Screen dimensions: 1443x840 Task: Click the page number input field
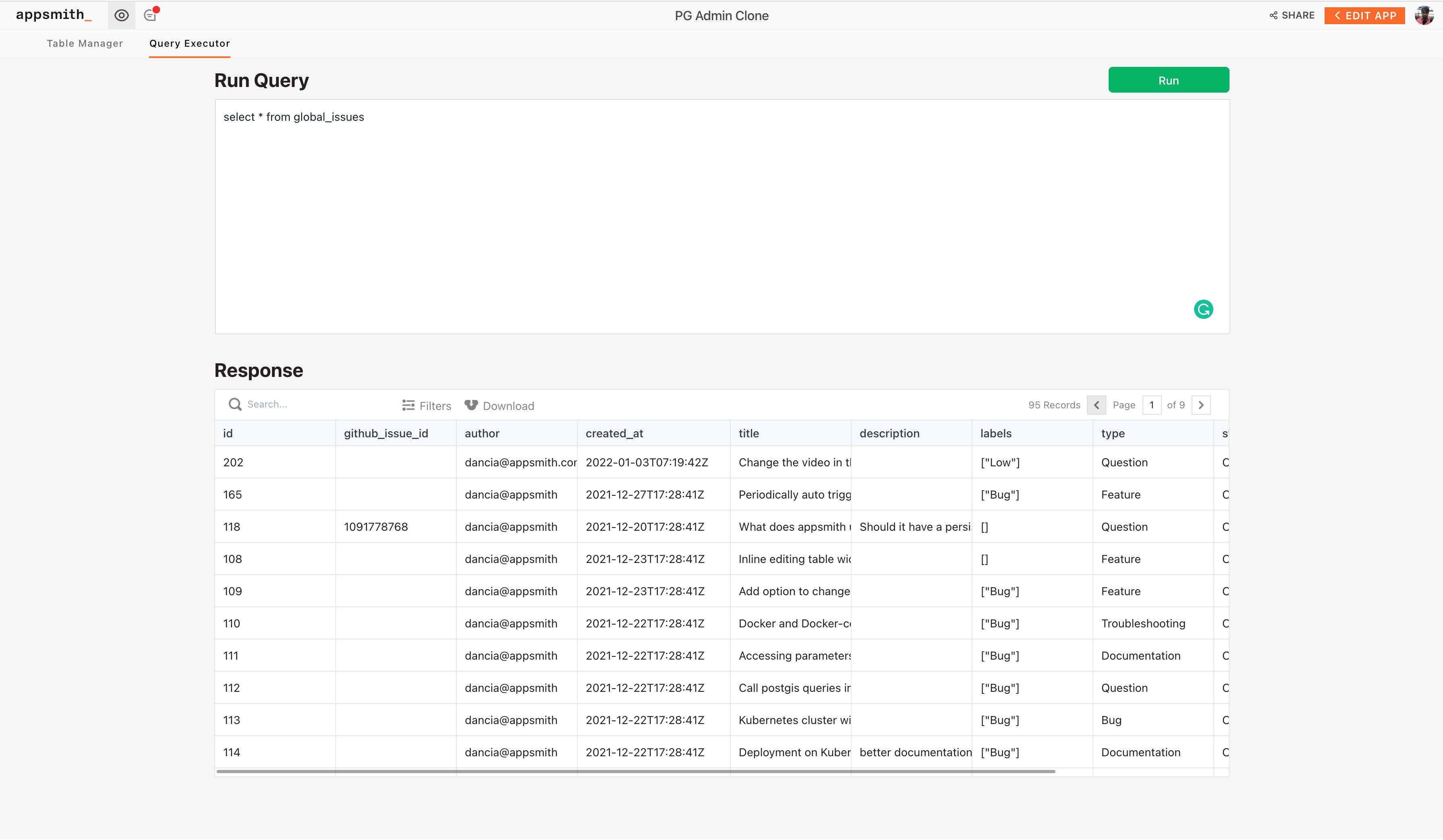click(1151, 405)
